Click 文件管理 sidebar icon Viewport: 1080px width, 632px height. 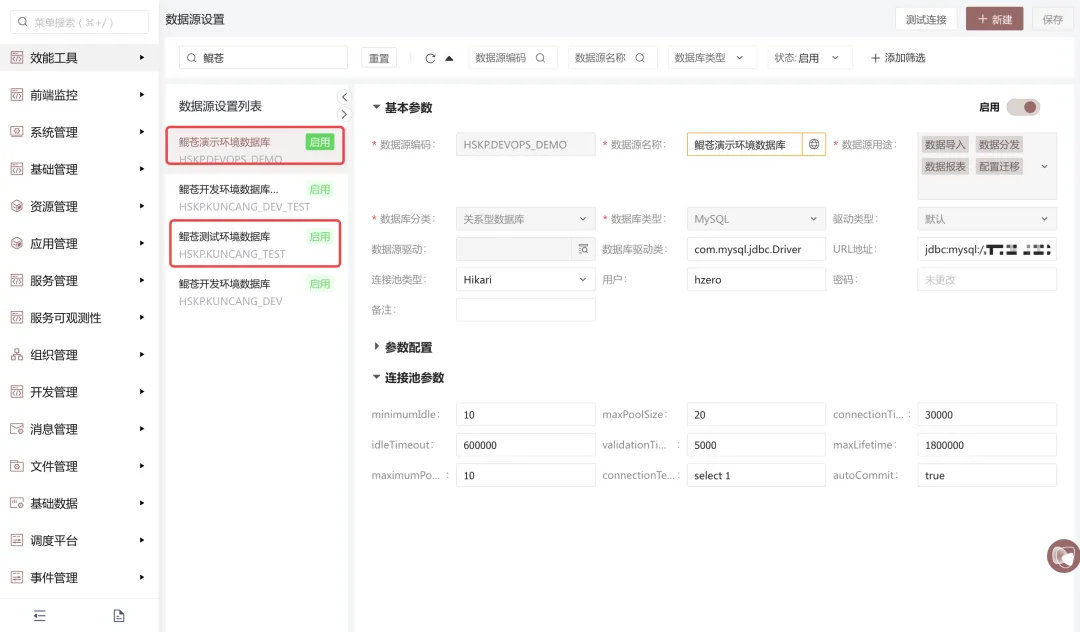coord(17,467)
